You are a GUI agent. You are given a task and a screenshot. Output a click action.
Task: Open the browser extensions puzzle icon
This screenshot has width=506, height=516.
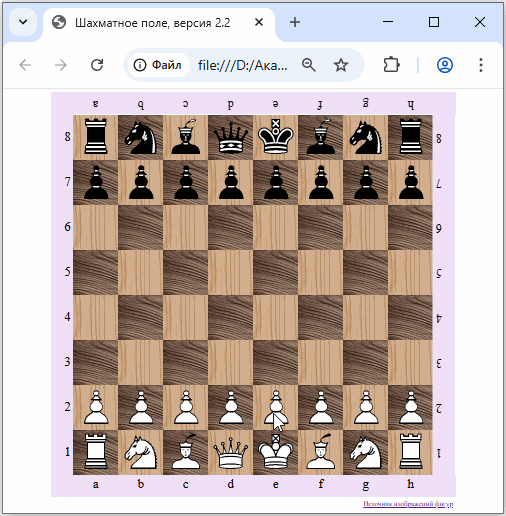pyautogui.click(x=391, y=65)
